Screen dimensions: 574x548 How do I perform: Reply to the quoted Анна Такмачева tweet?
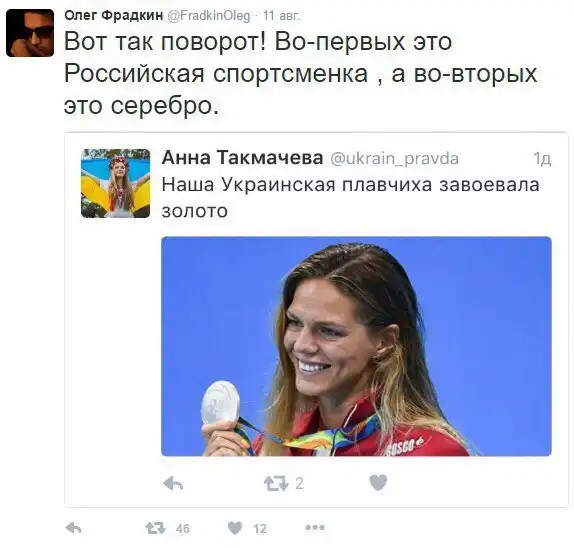tap(173, 484)
